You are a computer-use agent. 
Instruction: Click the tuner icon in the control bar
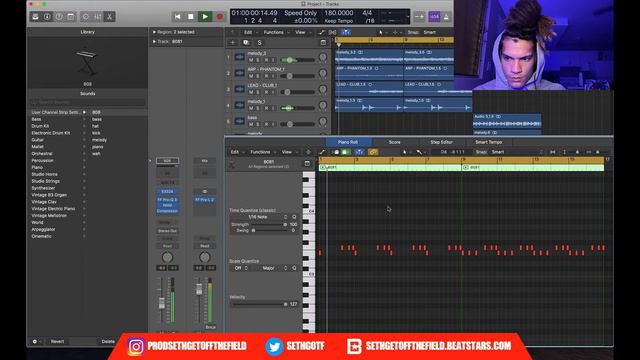coord(419,17)
